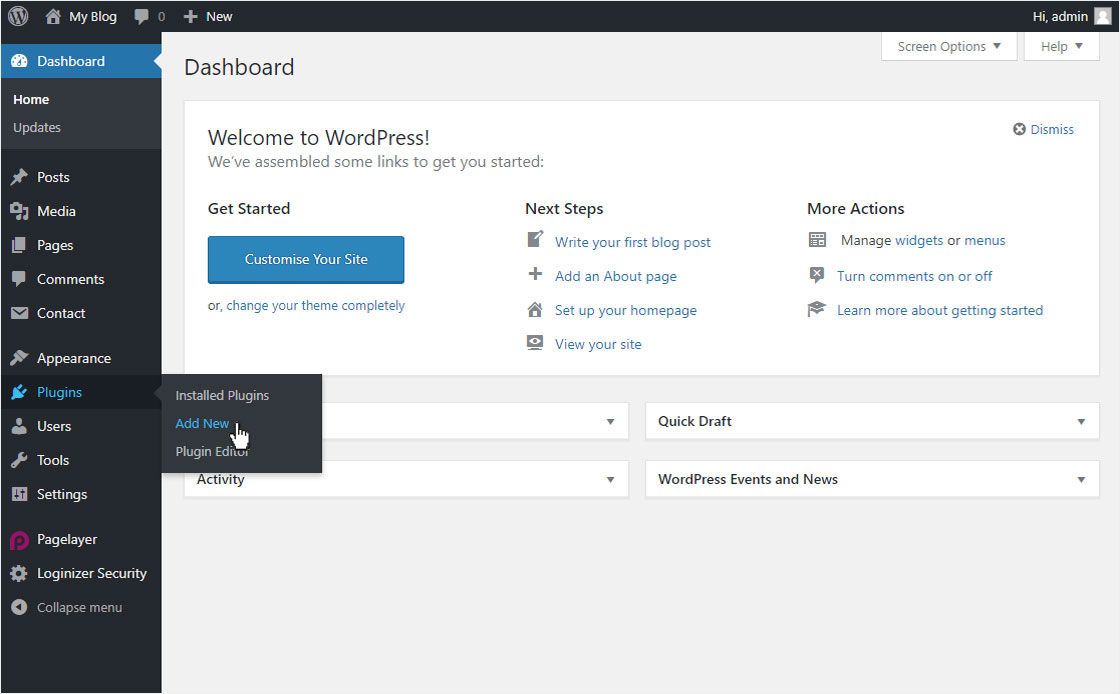1120x694 pixels.
Task: Click the Comments speech bubble sidebar icon
Action: (19, 279)
